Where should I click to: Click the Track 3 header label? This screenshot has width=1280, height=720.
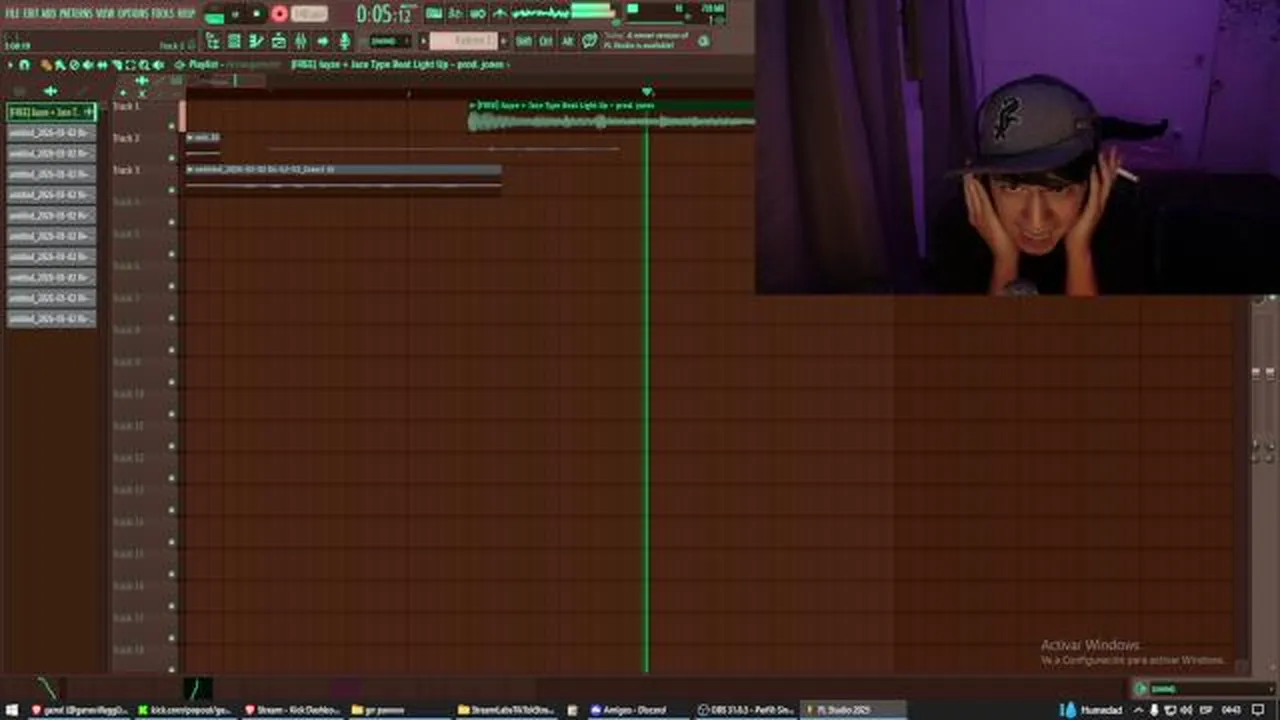(126, 170)
